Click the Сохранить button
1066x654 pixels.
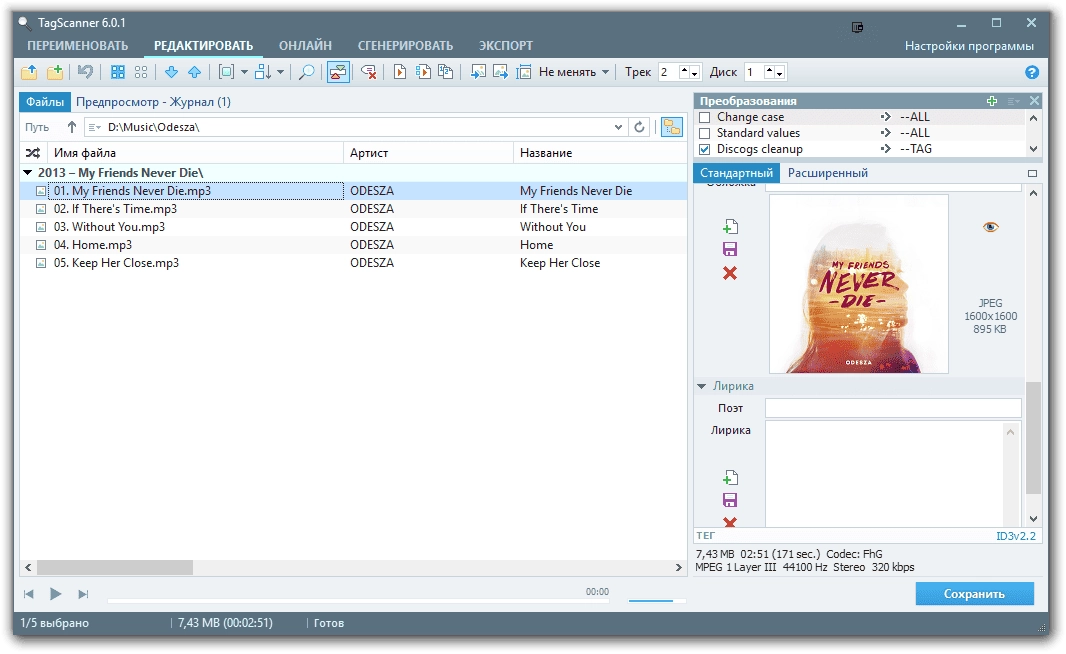[974, 593]
